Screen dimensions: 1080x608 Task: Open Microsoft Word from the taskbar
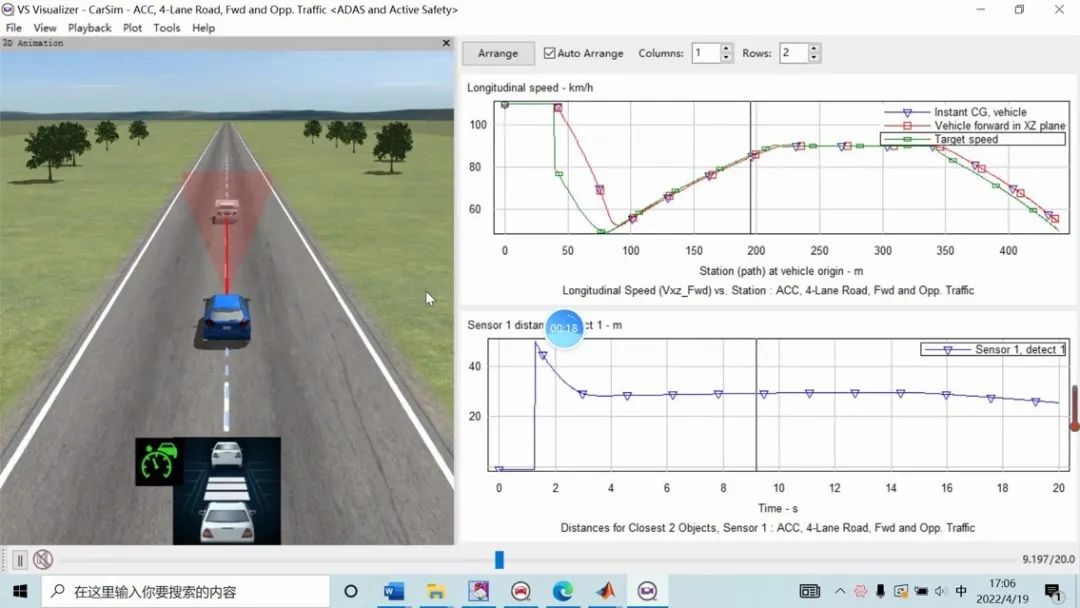tap(394, 591)
